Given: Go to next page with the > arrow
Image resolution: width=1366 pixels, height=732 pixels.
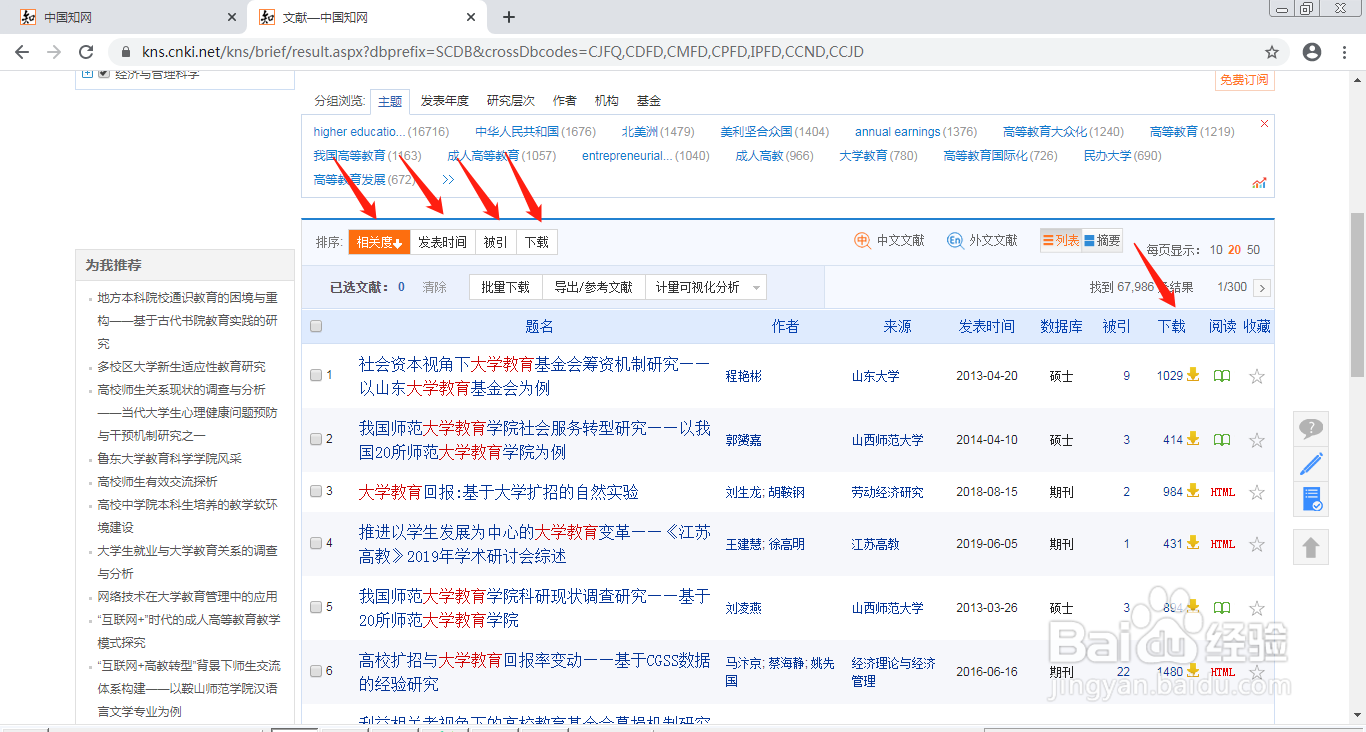Looking at the screenshot, I should click(1262, 287).
